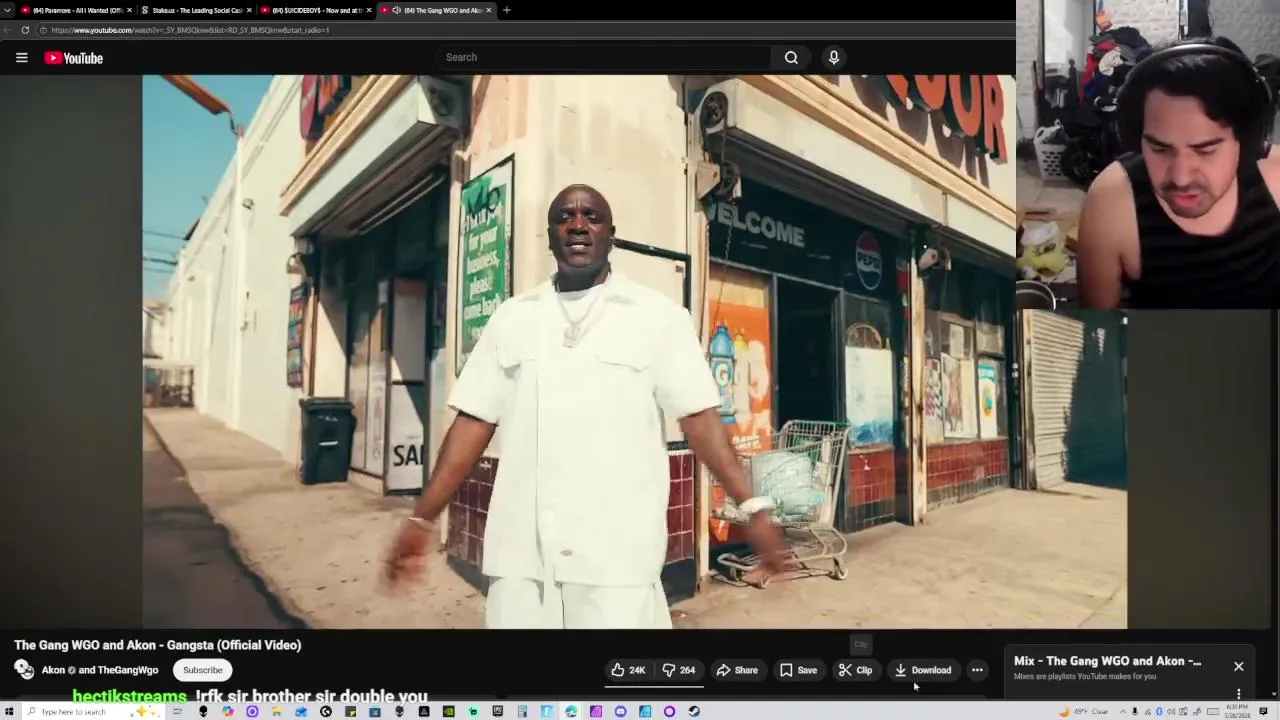Subscribe to the Akon channel

tap(202, 670)
